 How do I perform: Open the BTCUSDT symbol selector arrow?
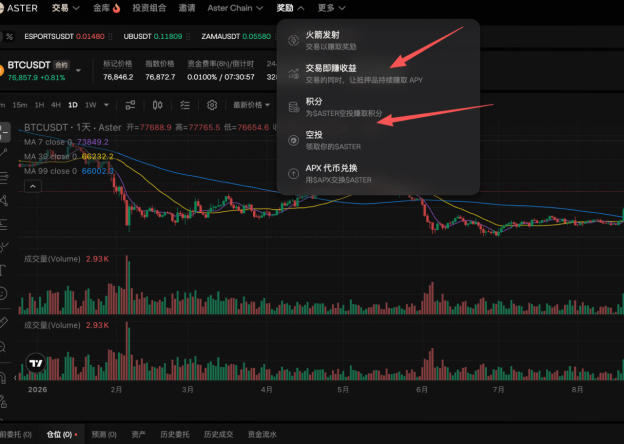tap(78, 70)
